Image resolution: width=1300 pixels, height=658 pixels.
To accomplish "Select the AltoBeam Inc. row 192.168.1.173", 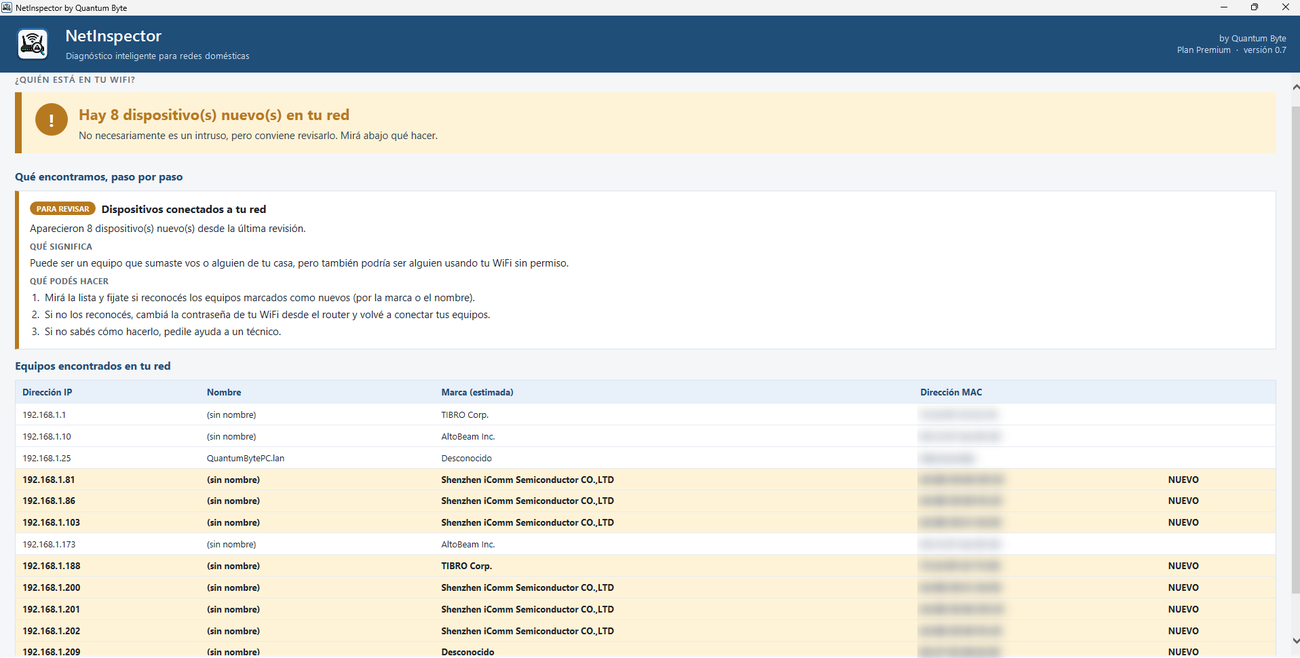I will [645, 544].
